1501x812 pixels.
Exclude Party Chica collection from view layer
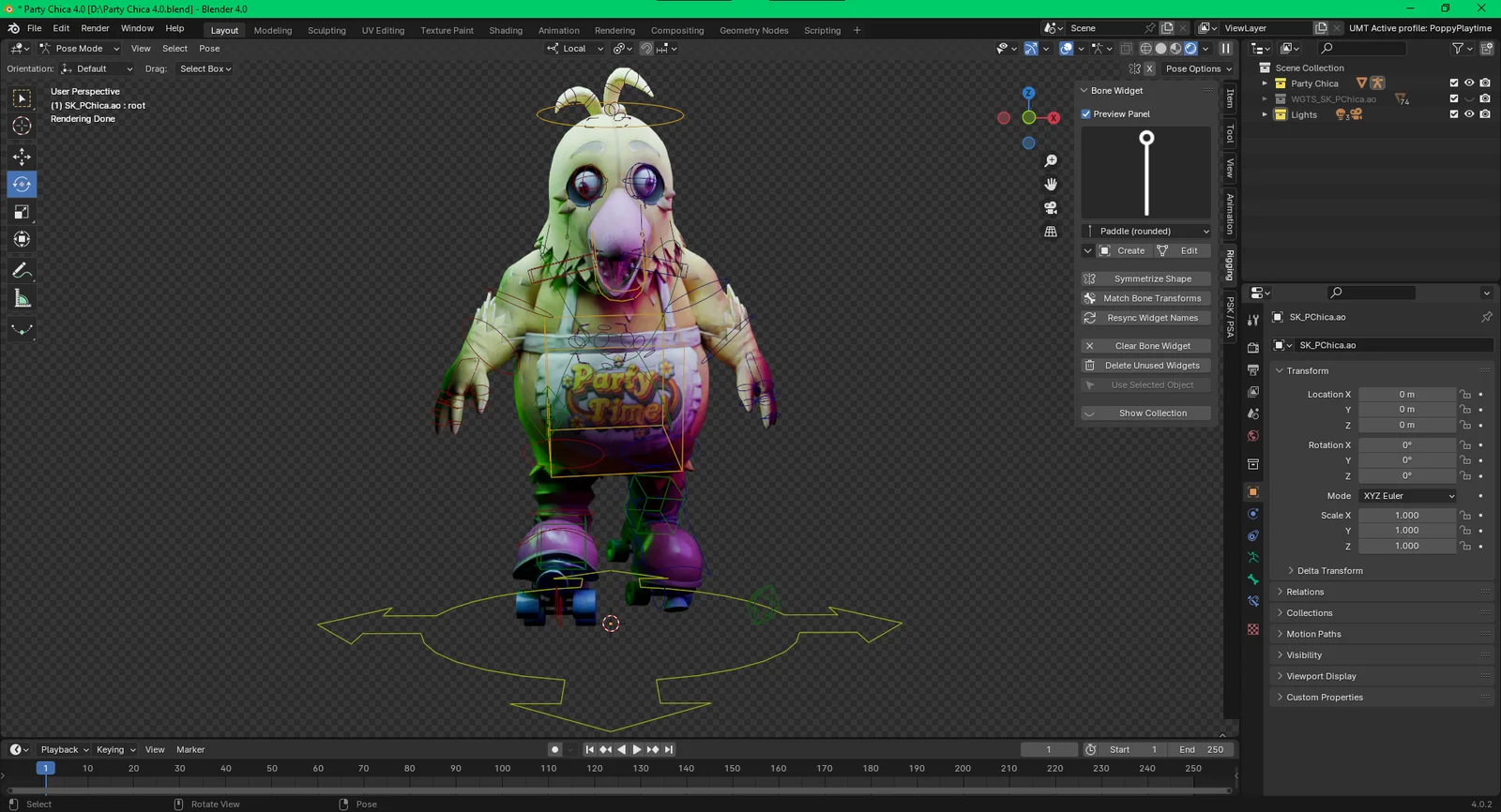1454,83
